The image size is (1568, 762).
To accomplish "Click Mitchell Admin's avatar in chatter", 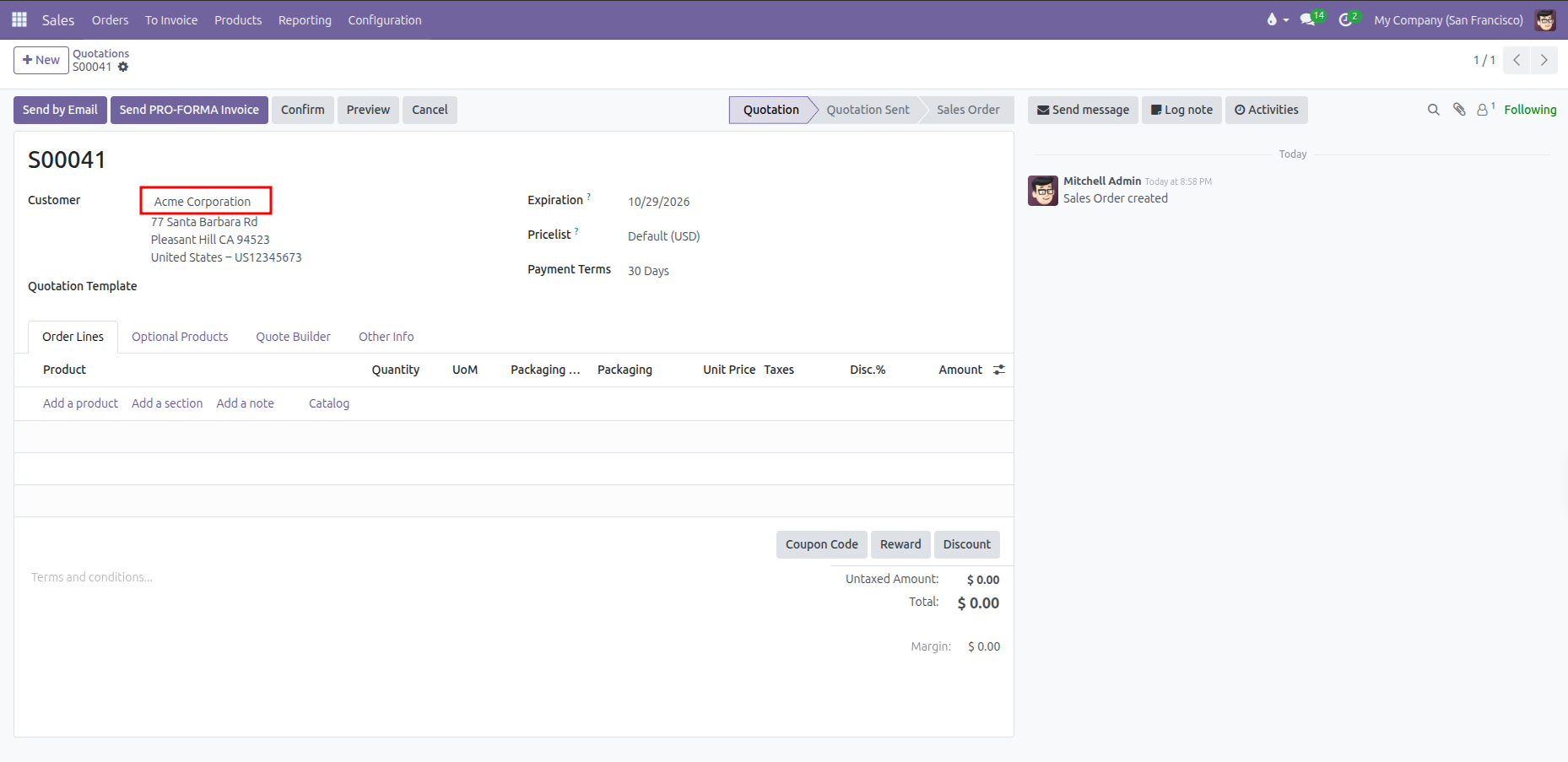I will point(1043,191).
